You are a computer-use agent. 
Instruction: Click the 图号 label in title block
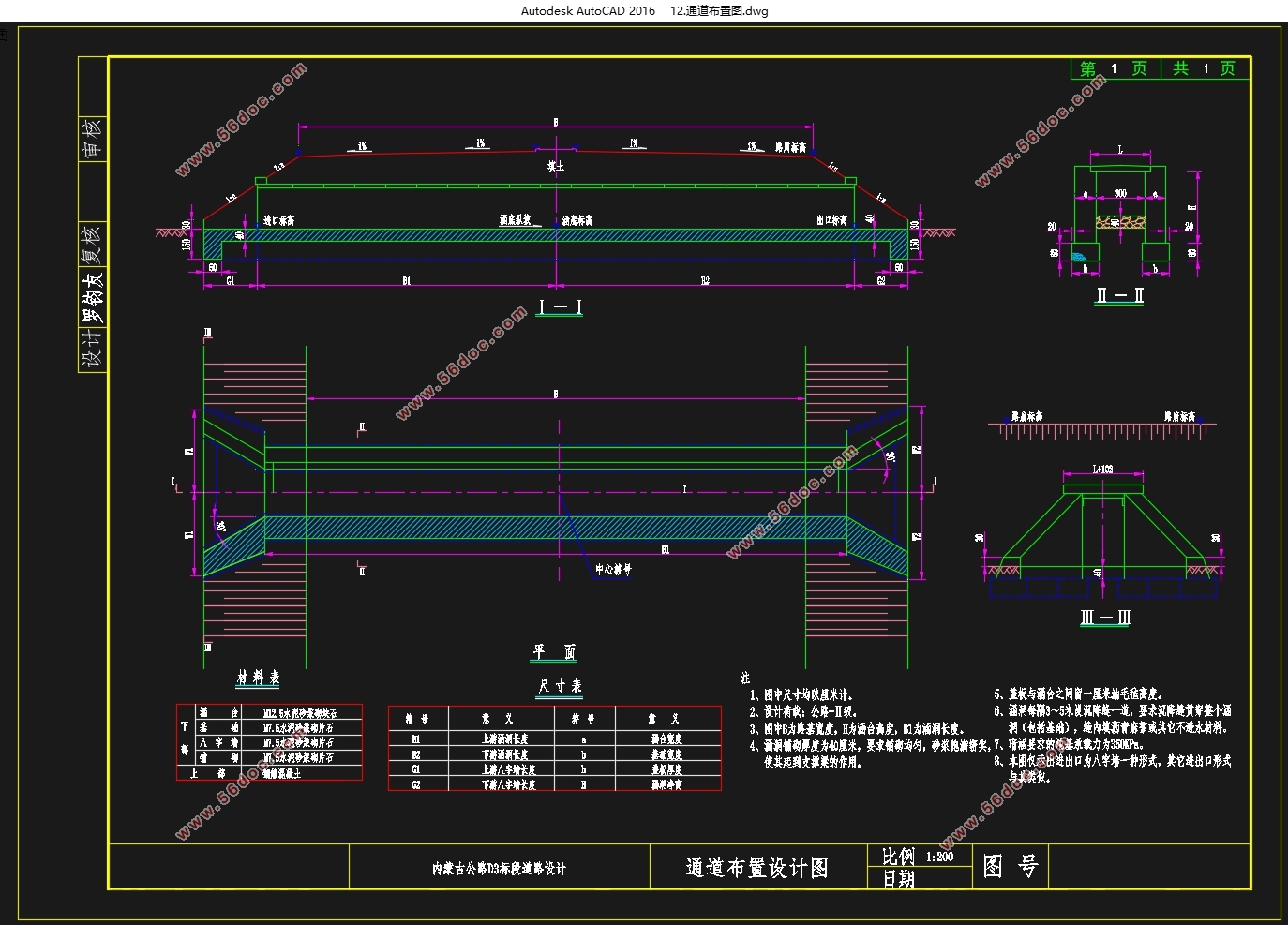point(1010,867)
